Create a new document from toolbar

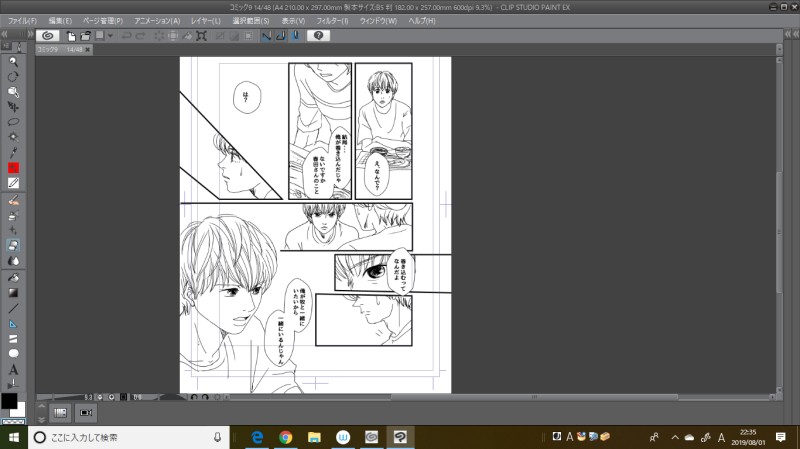pyautogui.click(x=71, y=36)
